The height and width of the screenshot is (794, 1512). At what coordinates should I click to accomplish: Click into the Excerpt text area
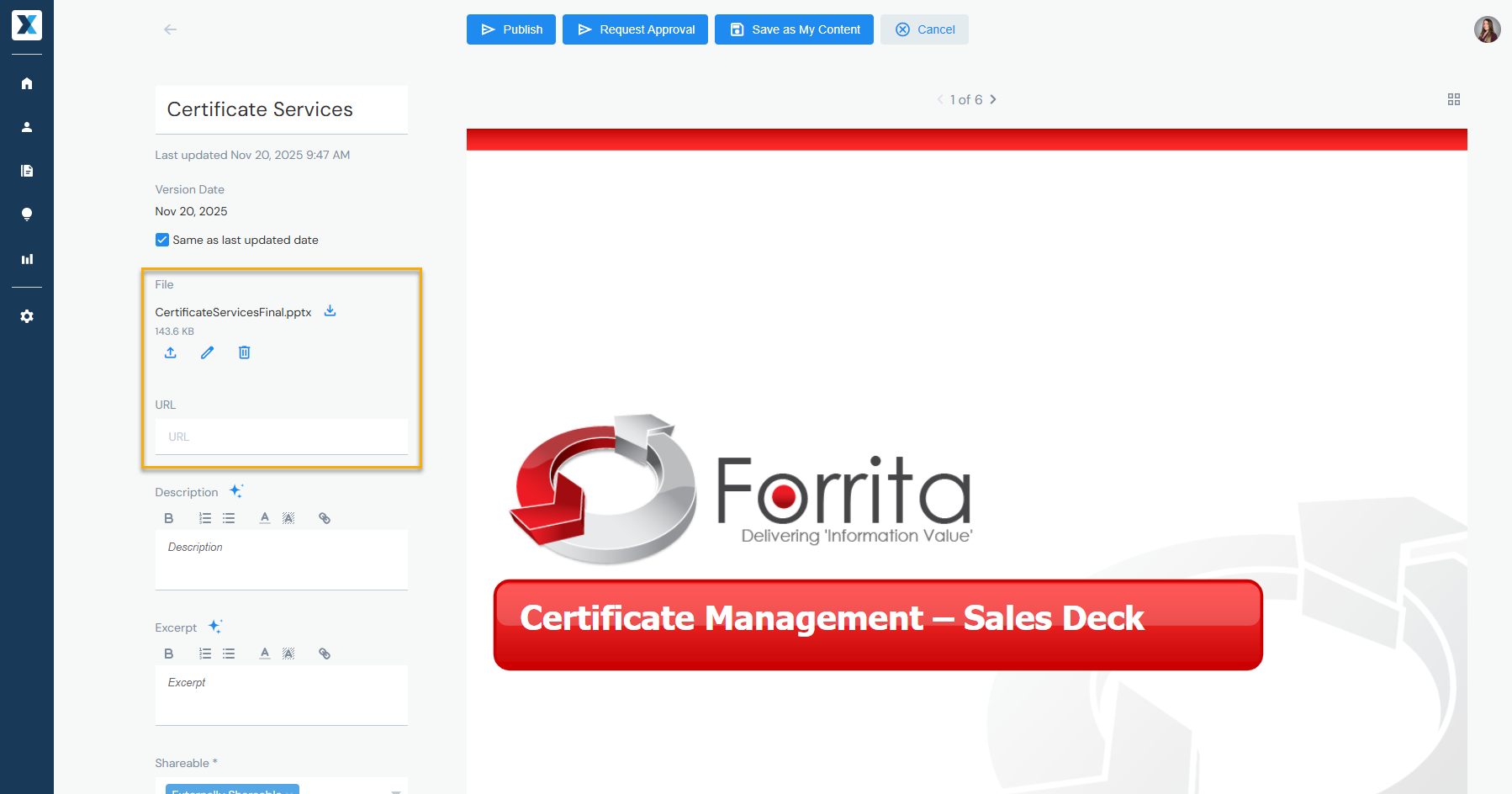tap(282, 696)
